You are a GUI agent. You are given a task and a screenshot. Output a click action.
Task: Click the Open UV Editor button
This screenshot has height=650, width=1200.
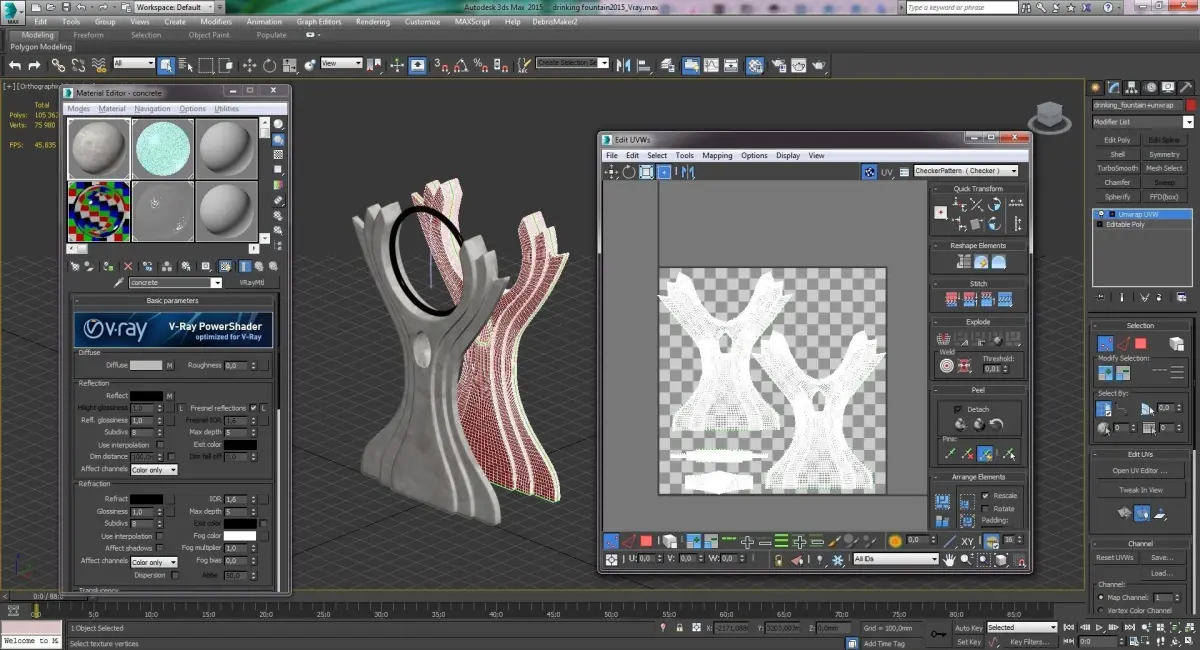pyautogui.click(x=1141, y=470)
